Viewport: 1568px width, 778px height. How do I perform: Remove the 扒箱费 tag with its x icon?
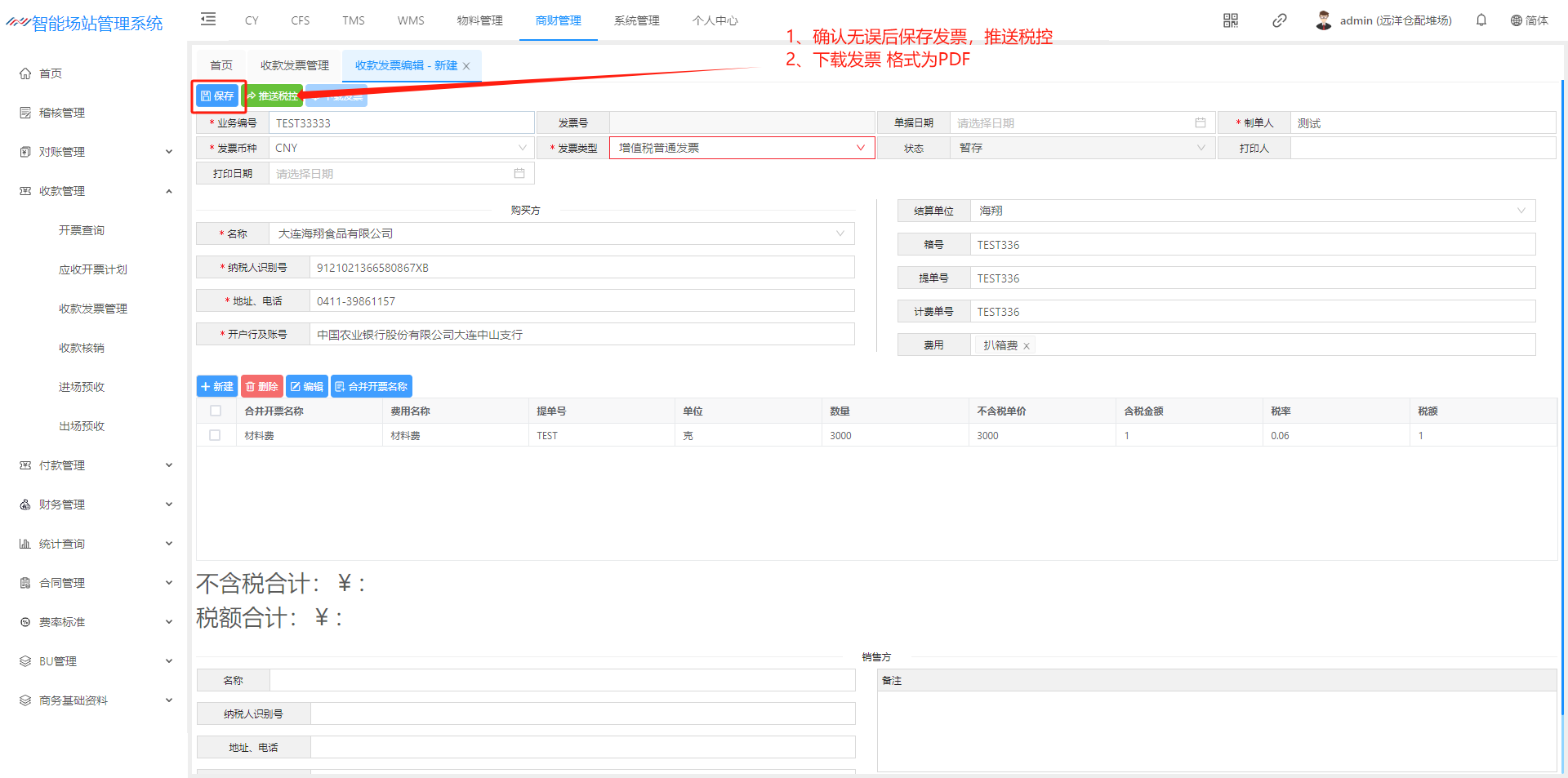tap(1027, 346)
